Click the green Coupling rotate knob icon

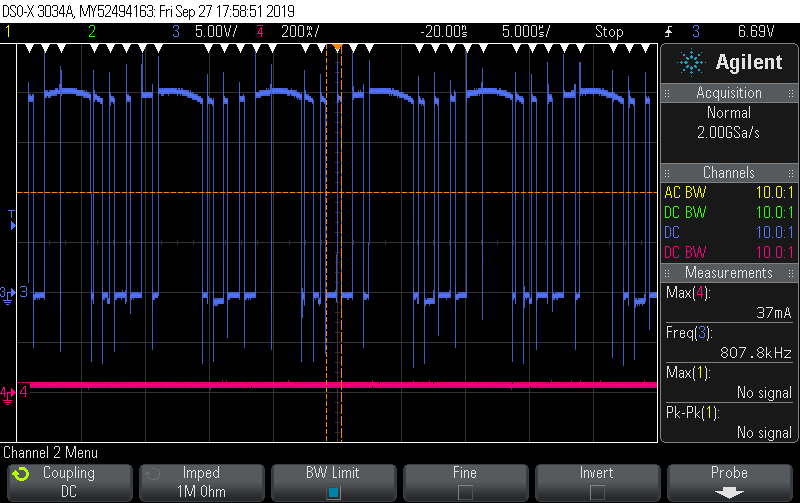[21, 474]
